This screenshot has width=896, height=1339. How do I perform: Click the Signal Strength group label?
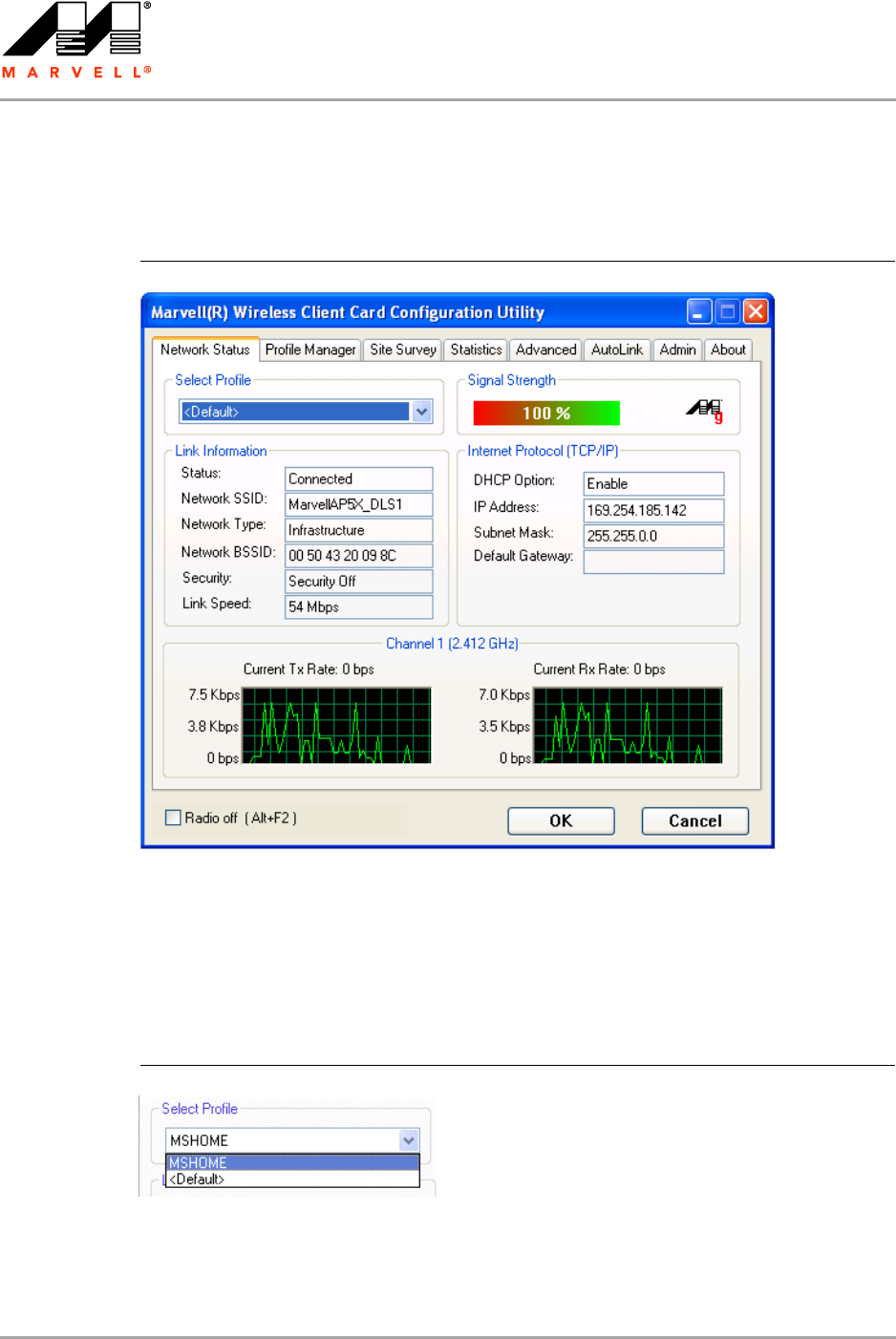(511, 380)
